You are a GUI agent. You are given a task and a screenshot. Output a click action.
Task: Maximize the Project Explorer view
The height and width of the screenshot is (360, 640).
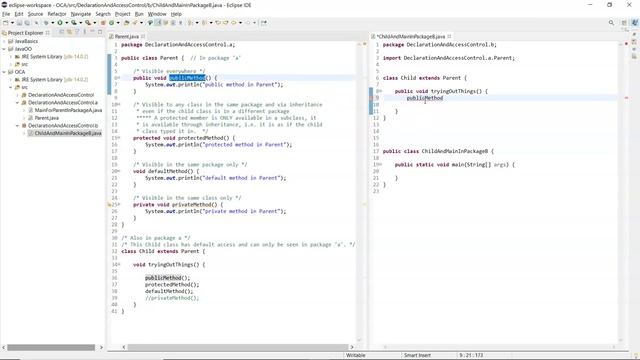tap(100, 32)
